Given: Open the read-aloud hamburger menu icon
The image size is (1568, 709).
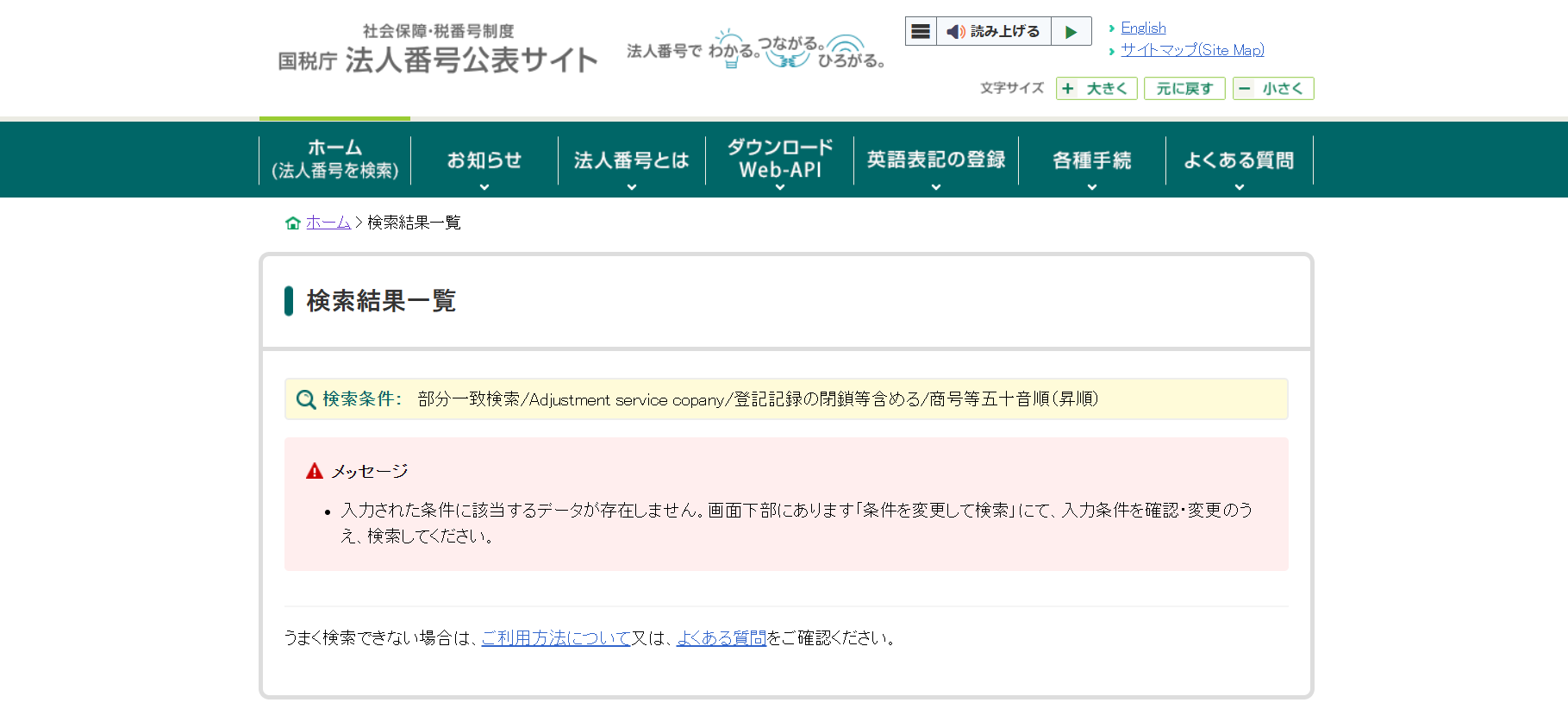Looking at the screenshot, I should (921, 32).
